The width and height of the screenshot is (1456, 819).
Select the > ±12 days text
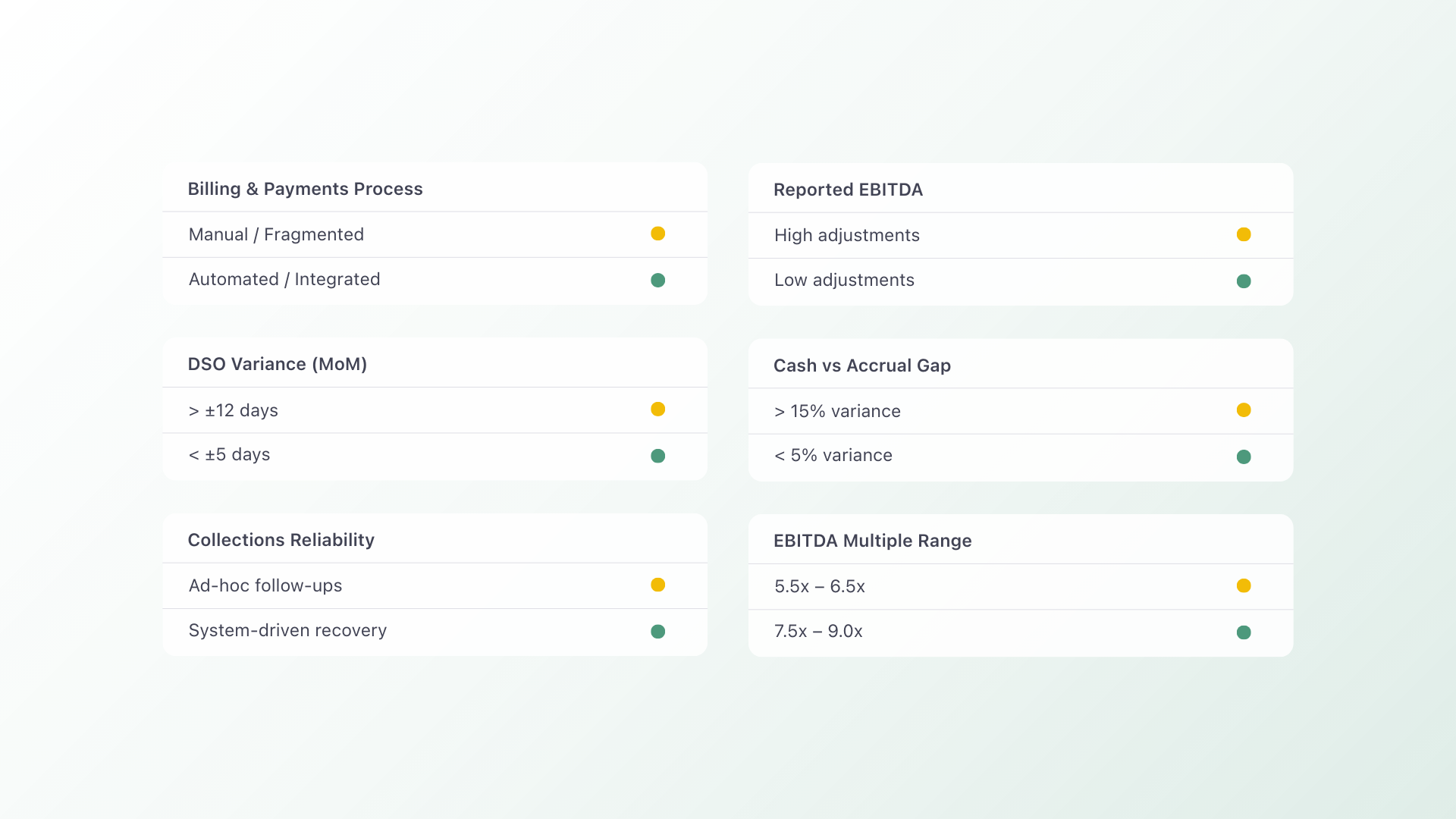[233, 410]
